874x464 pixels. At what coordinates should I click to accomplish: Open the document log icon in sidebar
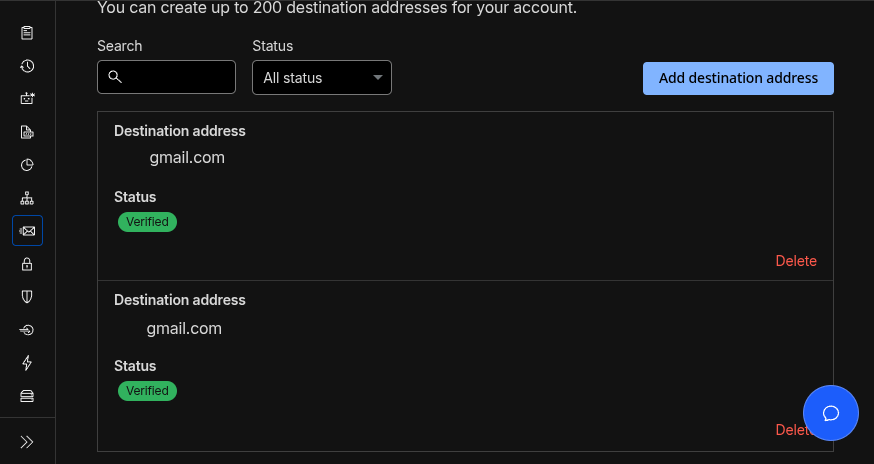pyautogui.click(x=27, y=132)
